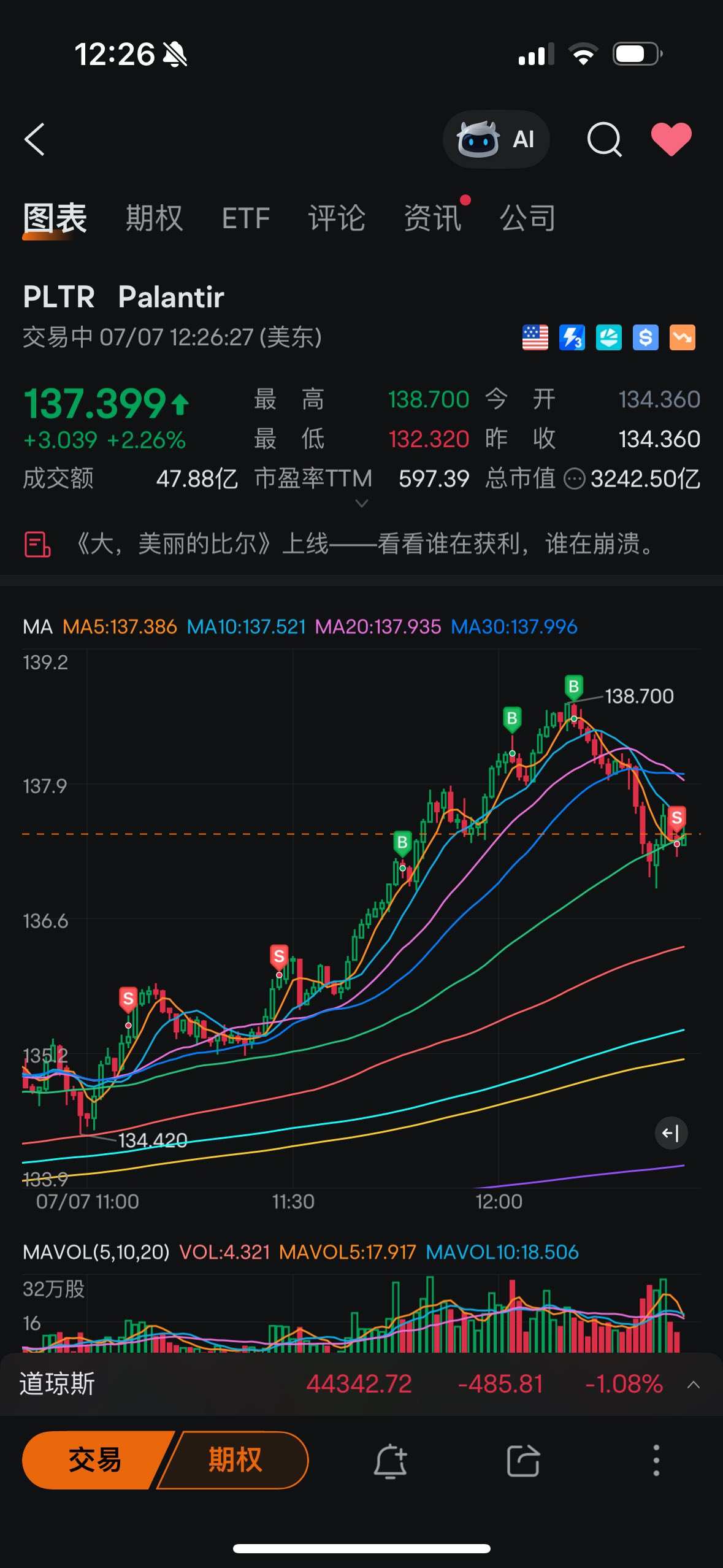Jump to latest candle arrow button
723x1568 pixels.
tap(671, 1133)
